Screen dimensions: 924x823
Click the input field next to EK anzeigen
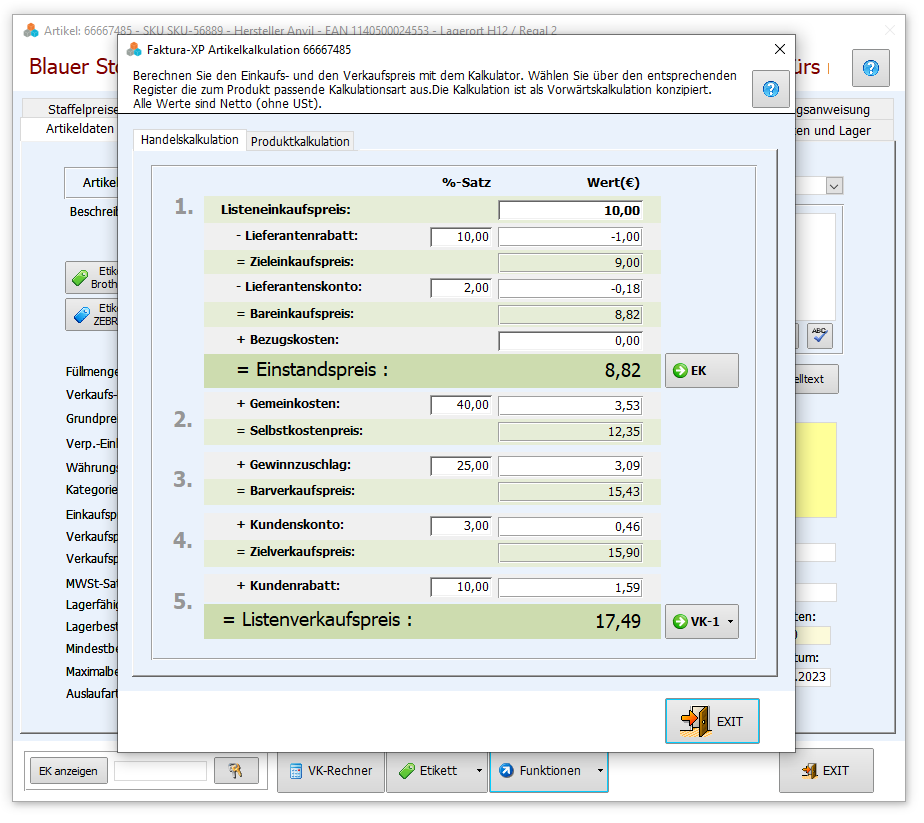tap(160, 771)
